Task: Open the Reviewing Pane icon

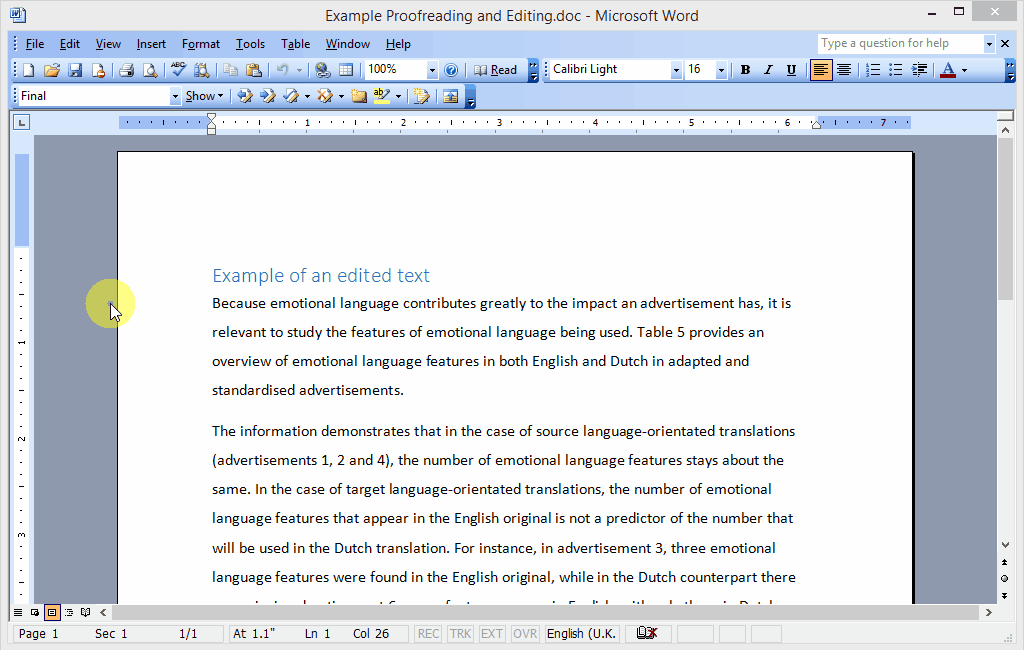Action: tap(450, 96)
